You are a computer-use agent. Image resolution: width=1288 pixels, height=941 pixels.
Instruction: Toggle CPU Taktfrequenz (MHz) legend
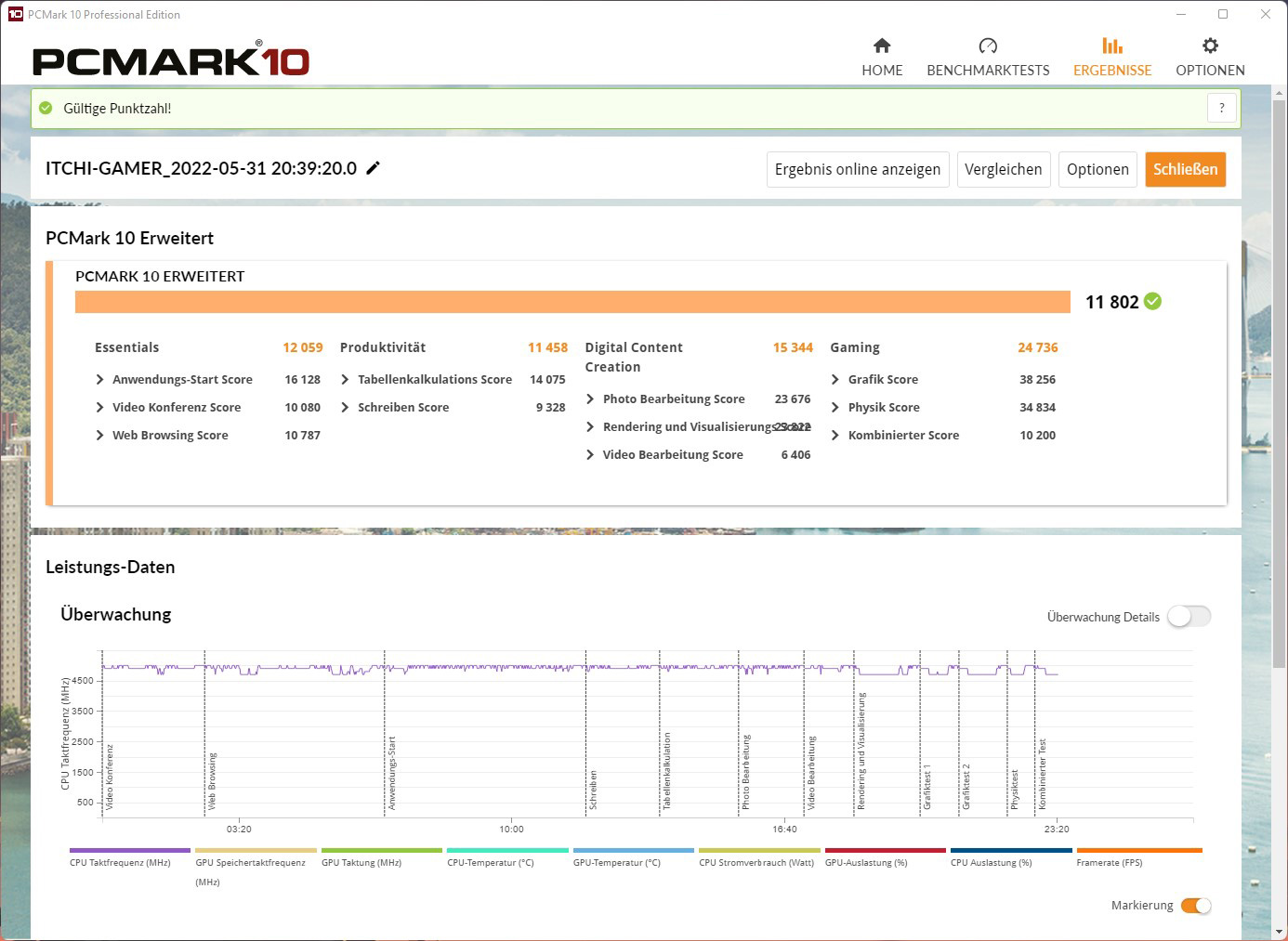[129, 856]
